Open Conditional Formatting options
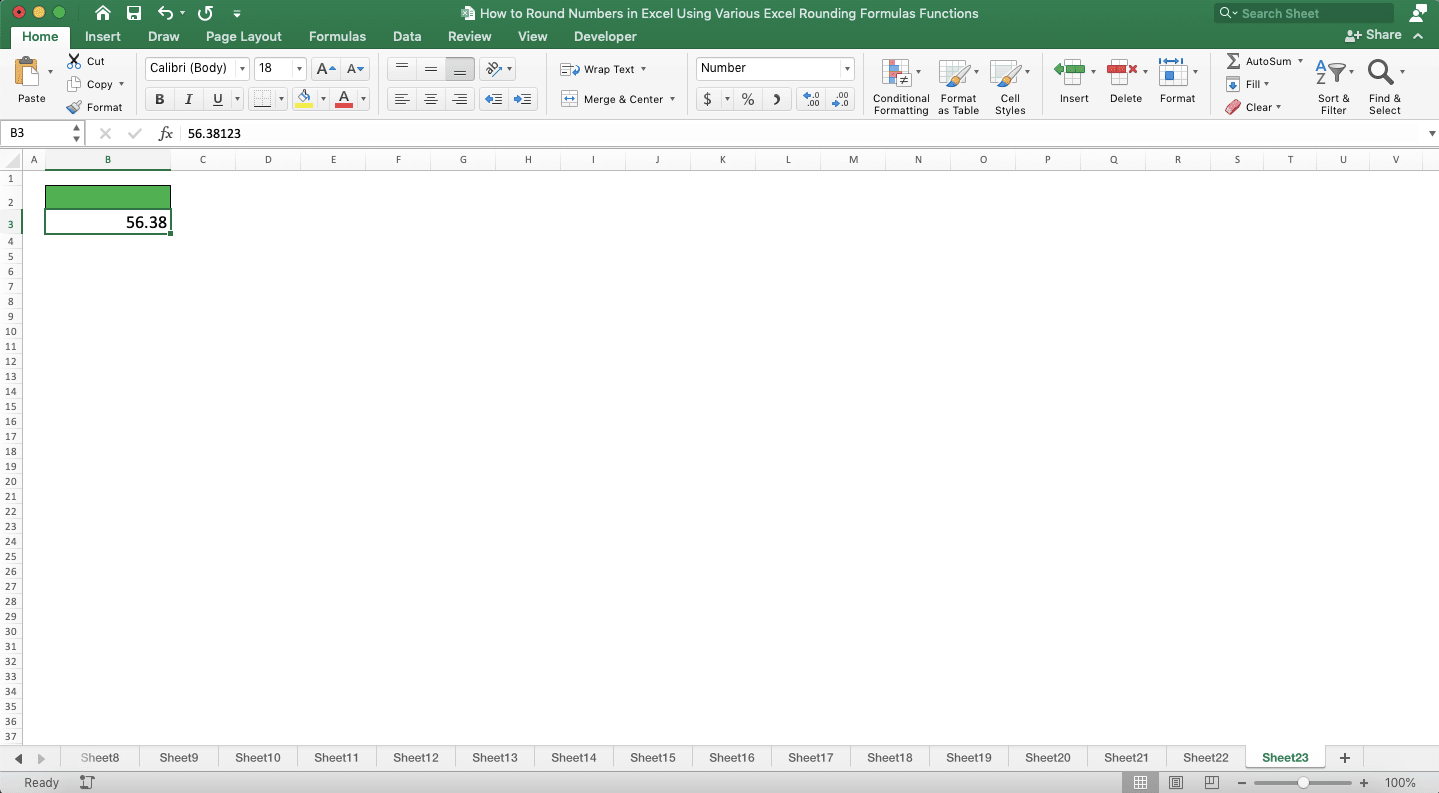This screenshot has width=1439, height=793. point(899,86)
